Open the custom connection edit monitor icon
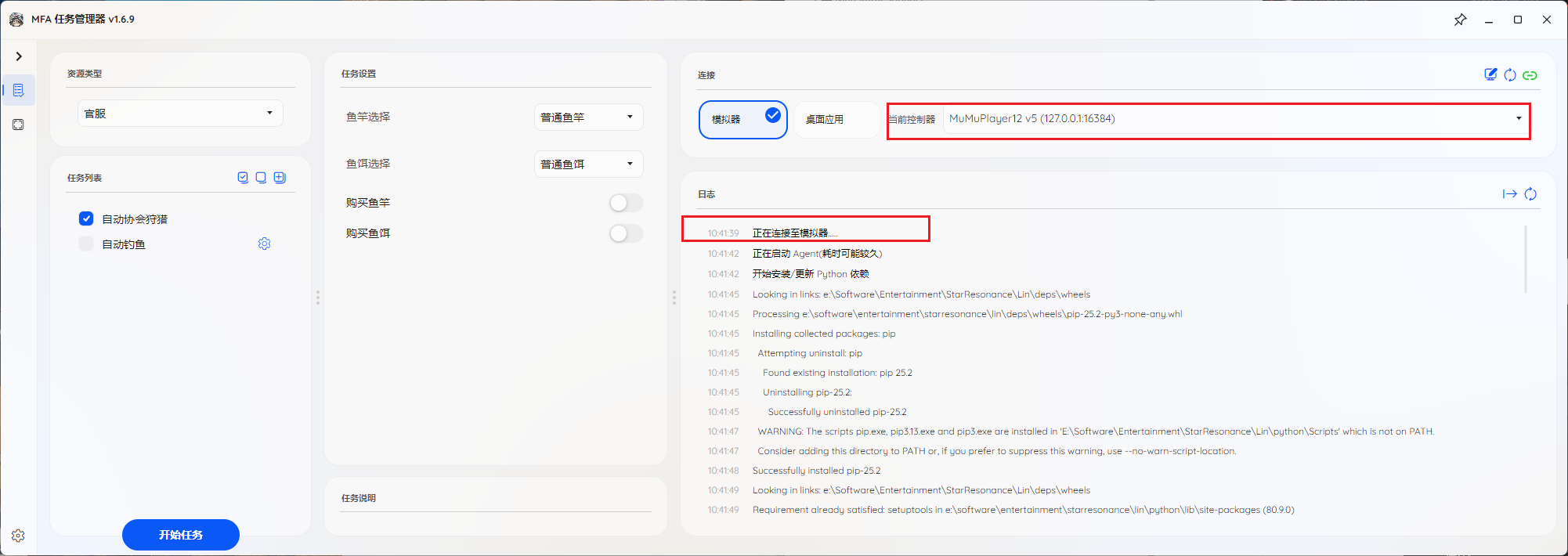 coord(1490,74)
